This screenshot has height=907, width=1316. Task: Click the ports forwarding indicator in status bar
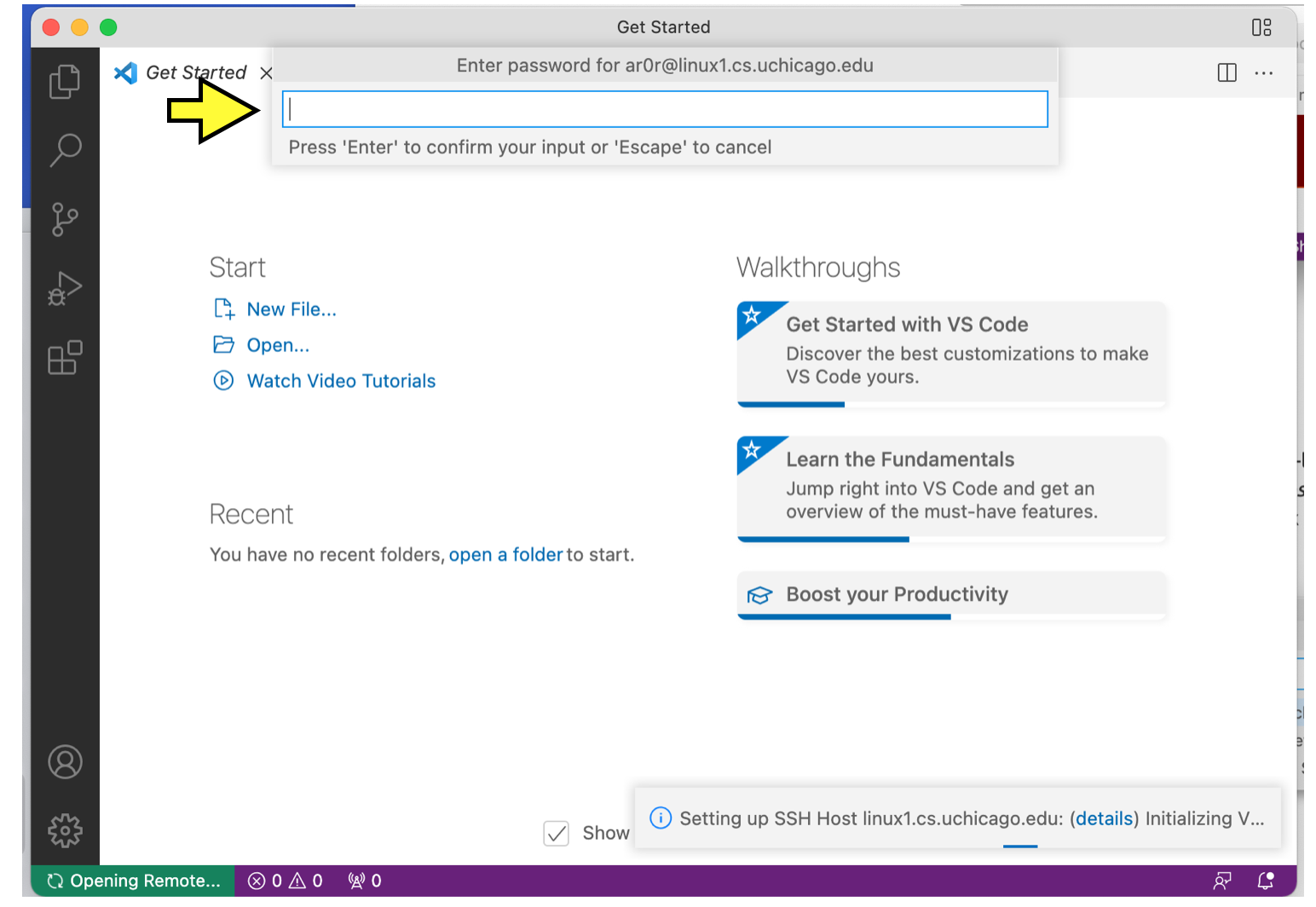(x=364, y=881)
